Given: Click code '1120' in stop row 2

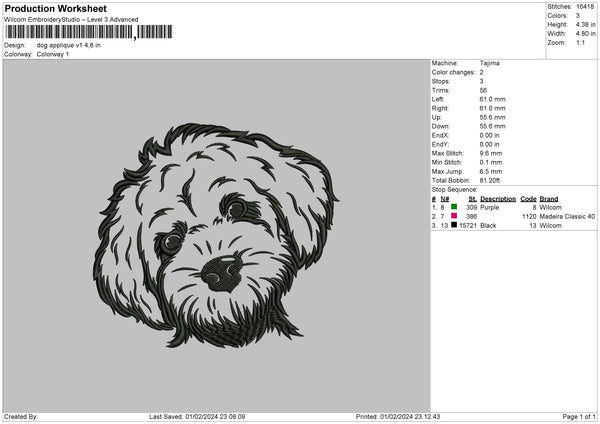Looking at the screenshot, I should point(529,217).
